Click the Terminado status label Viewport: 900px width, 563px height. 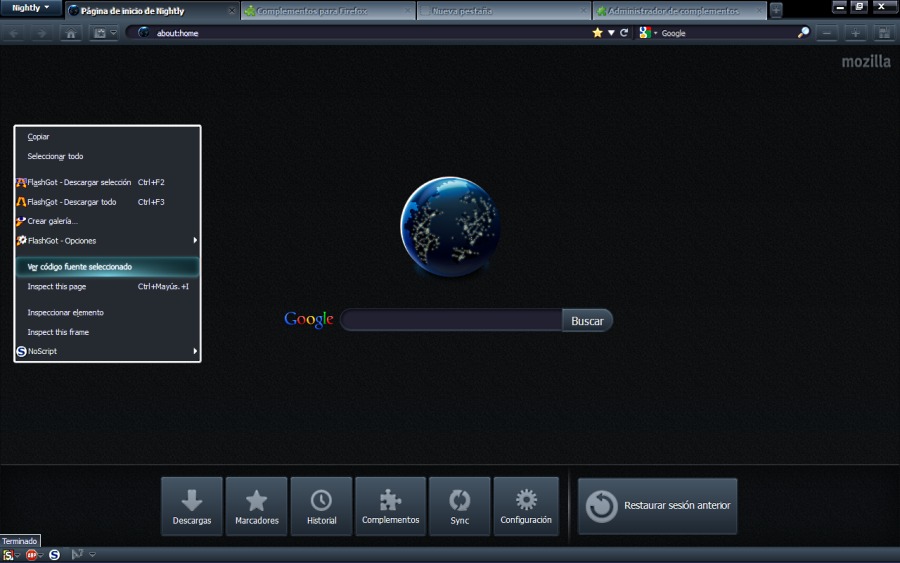coord(20,541)
